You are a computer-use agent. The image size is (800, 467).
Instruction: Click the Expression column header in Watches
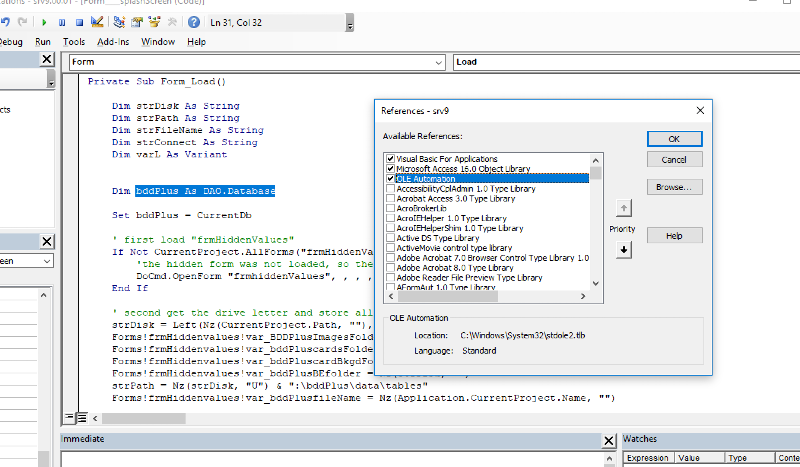coord(648,458)
